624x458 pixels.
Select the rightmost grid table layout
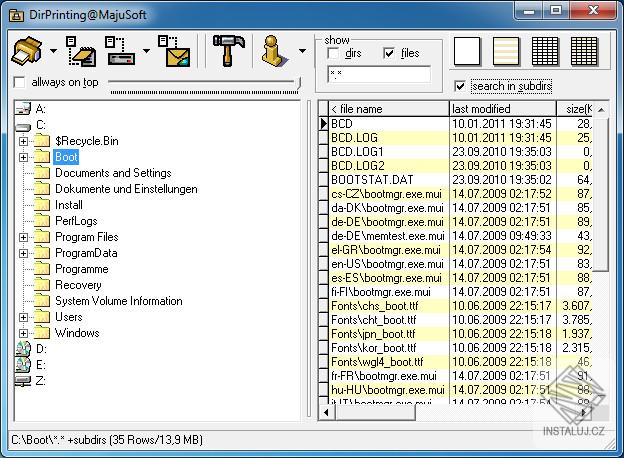click(584, 51)
